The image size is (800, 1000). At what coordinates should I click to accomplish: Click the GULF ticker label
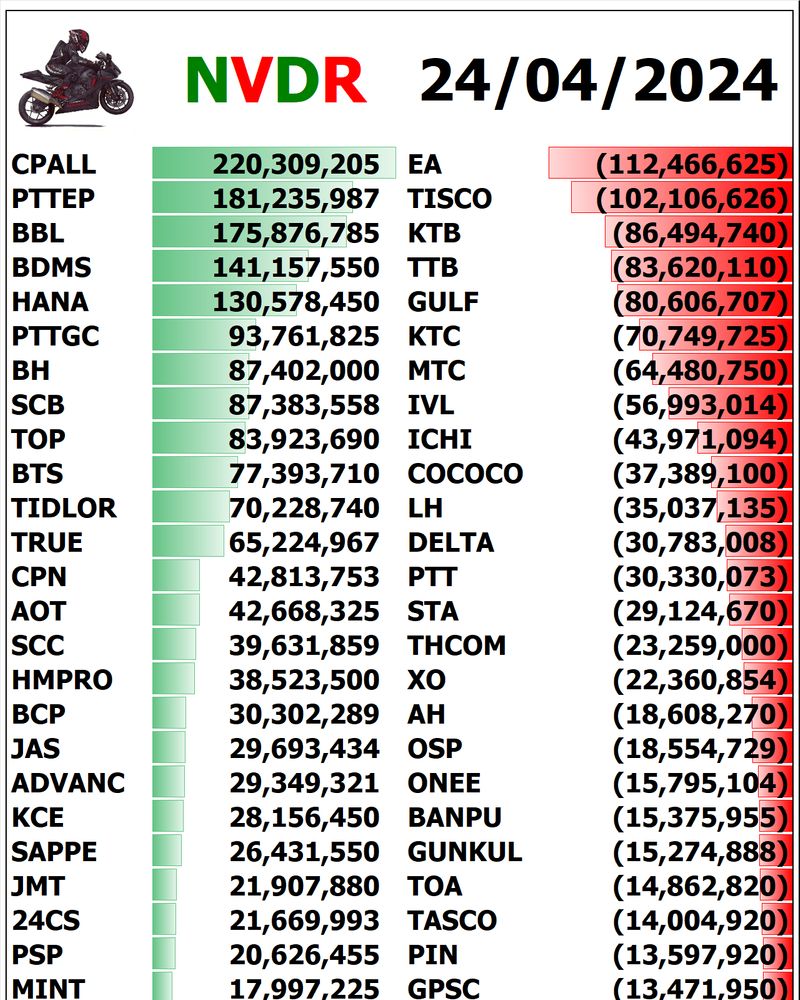click(x=443, y=302)
